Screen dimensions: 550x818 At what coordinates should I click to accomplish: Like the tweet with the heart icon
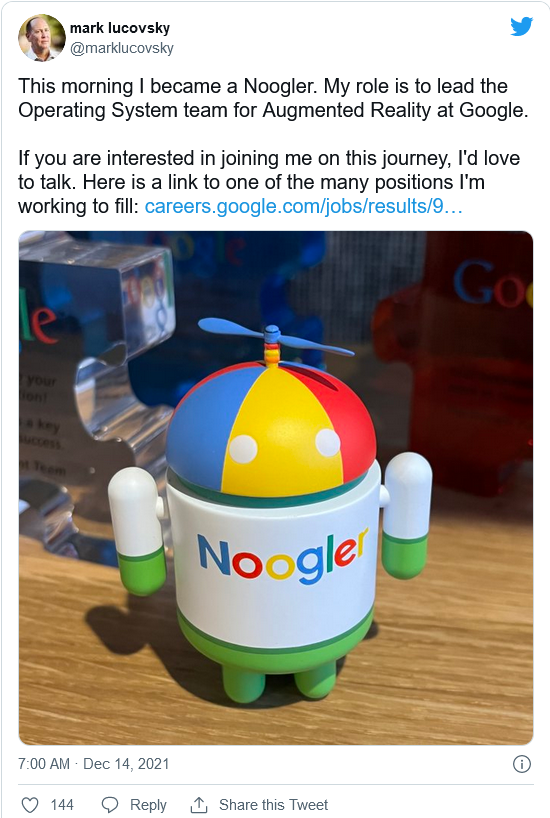30,804
